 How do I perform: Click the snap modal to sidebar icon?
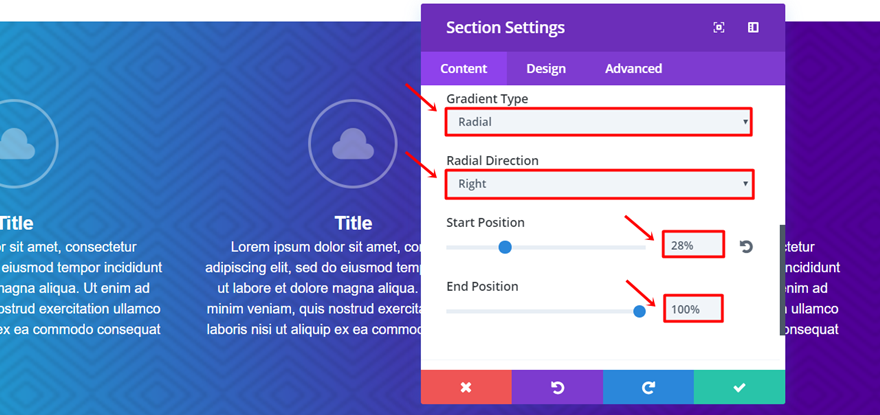pyautogui.click(x=753, y=28)
